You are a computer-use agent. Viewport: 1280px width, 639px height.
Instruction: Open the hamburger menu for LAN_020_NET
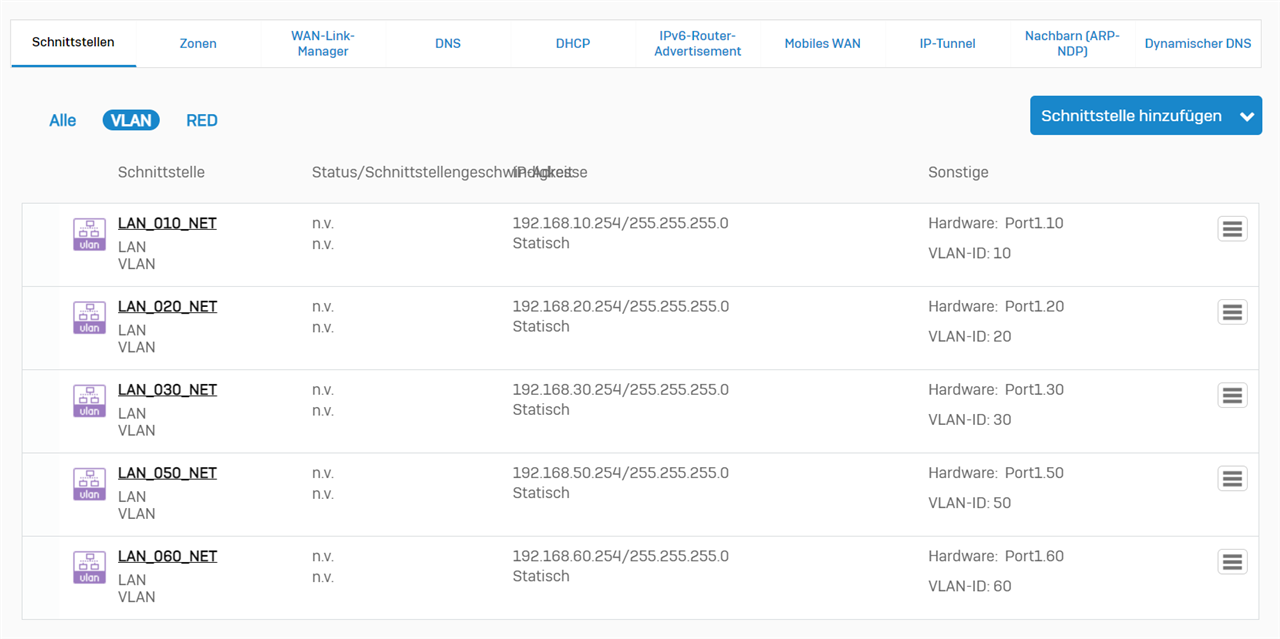point(1232,312)
